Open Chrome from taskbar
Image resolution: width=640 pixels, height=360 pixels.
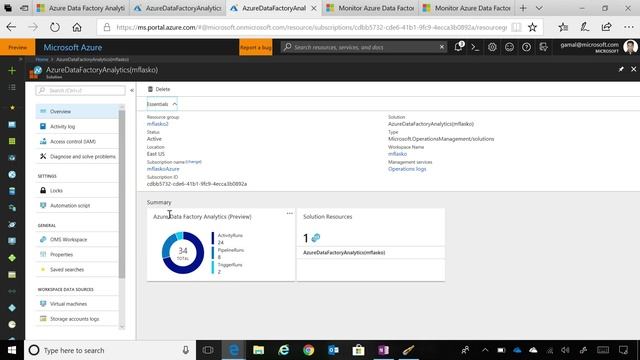pos(309,350)
